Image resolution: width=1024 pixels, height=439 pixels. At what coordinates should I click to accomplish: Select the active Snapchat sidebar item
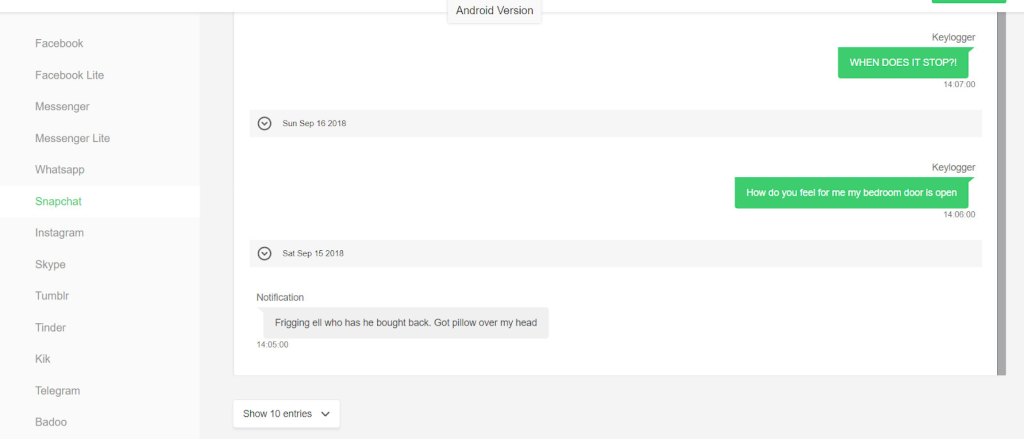[100, 201]
